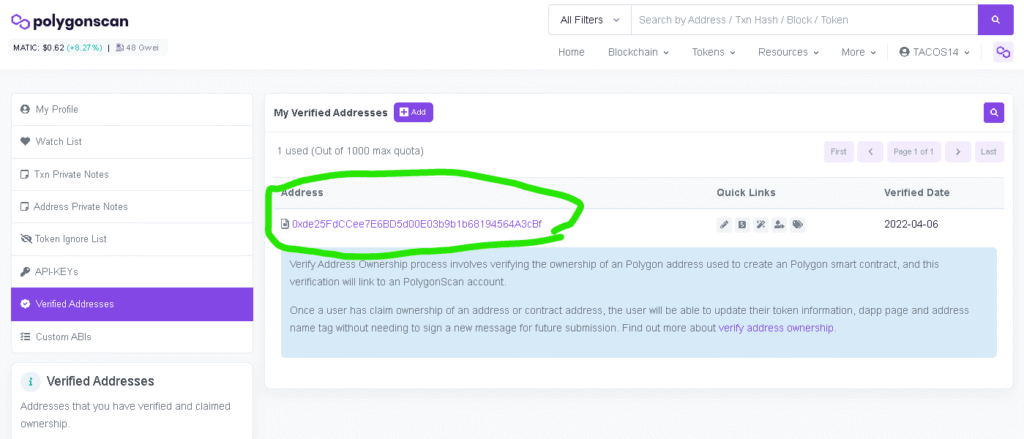This screenshot has height=439, width=1024.
Task: Open Token Ignore List page
Action: point(70,239)
